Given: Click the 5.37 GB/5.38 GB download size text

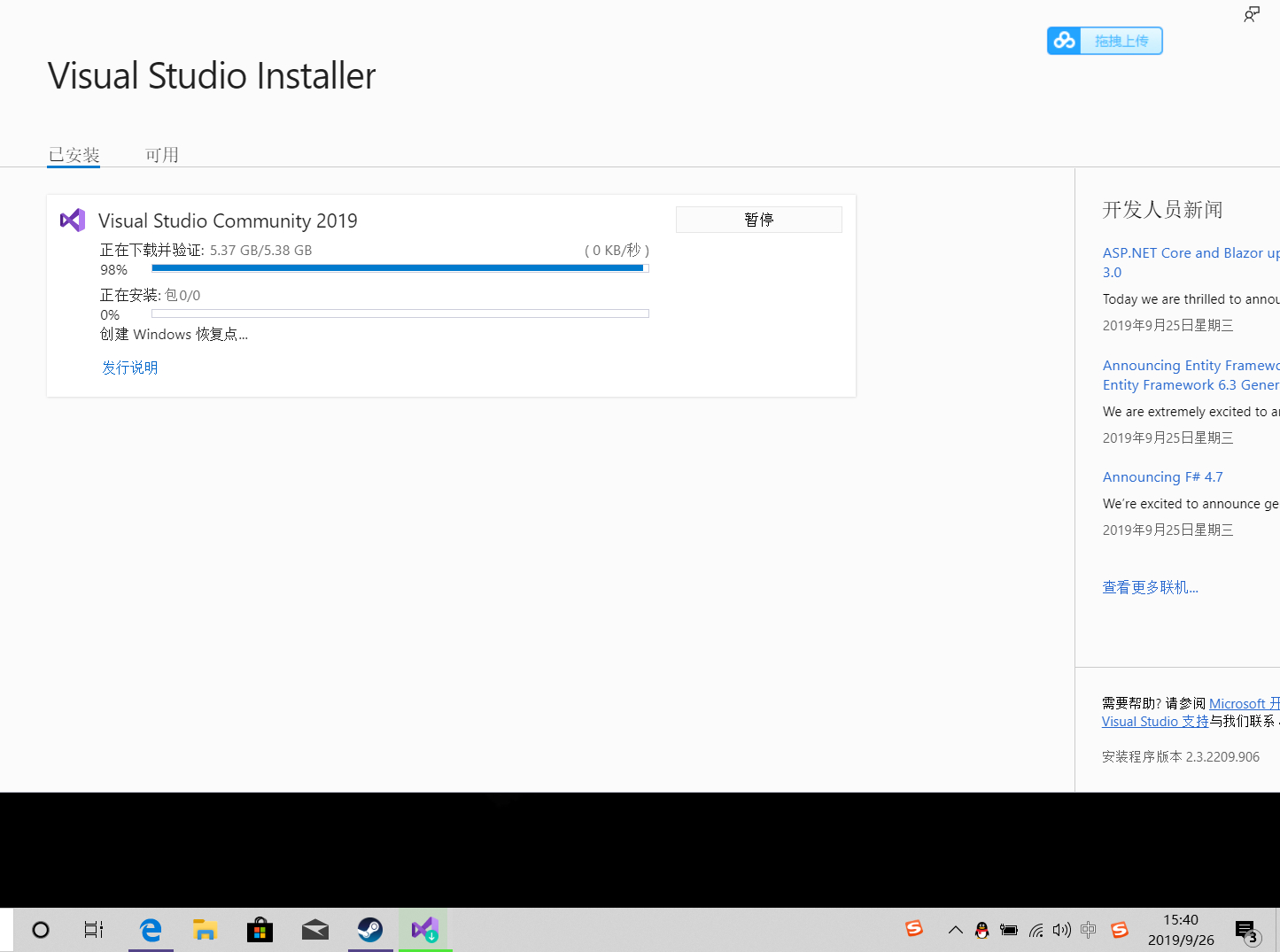Looking at the screenshot, I should tap(260, 250).
